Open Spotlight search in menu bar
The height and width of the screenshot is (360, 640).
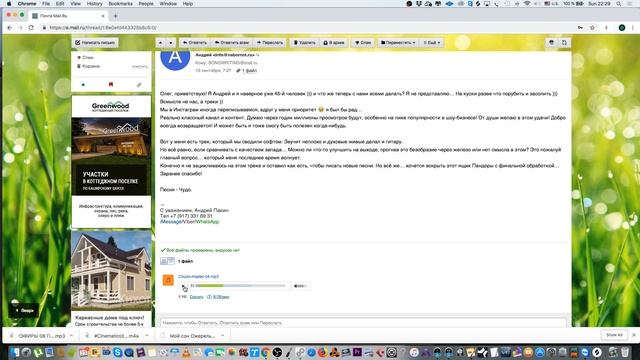pos(619,4)
